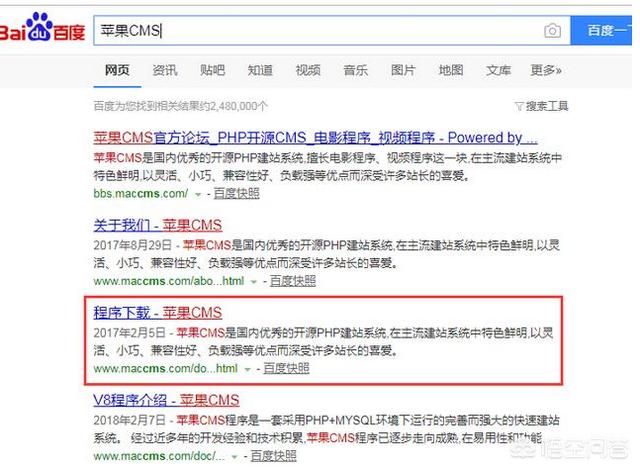
Task: Switch to the 文库 tab
Action: coord(498,71)
